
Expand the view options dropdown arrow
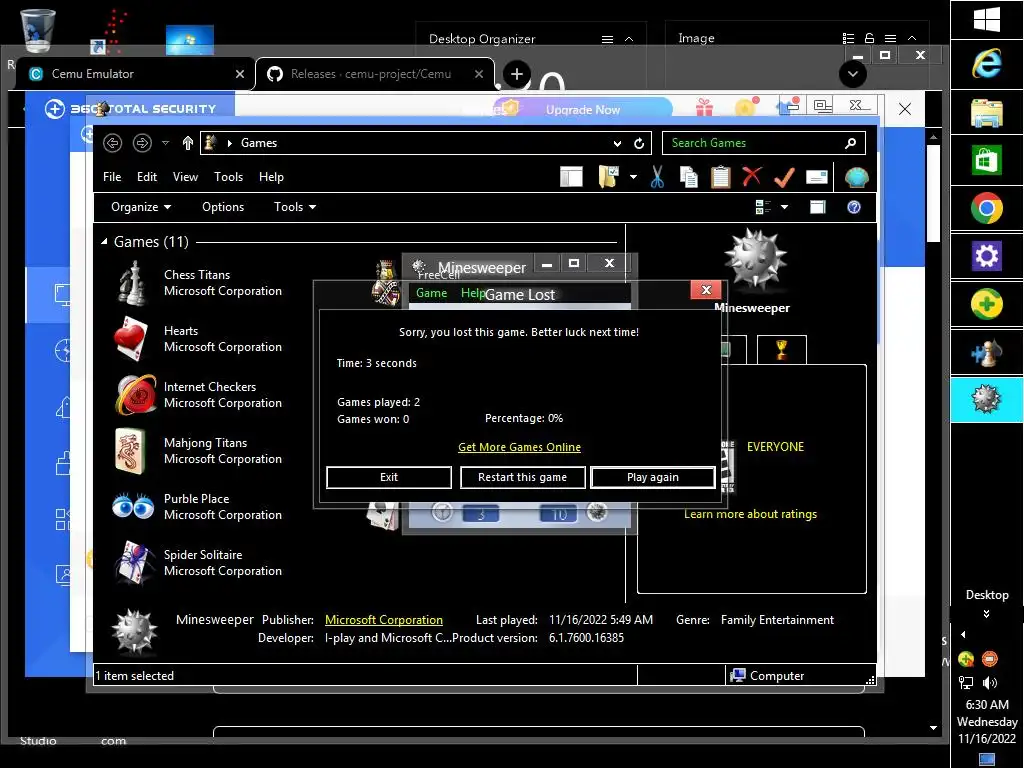point(784,207)
